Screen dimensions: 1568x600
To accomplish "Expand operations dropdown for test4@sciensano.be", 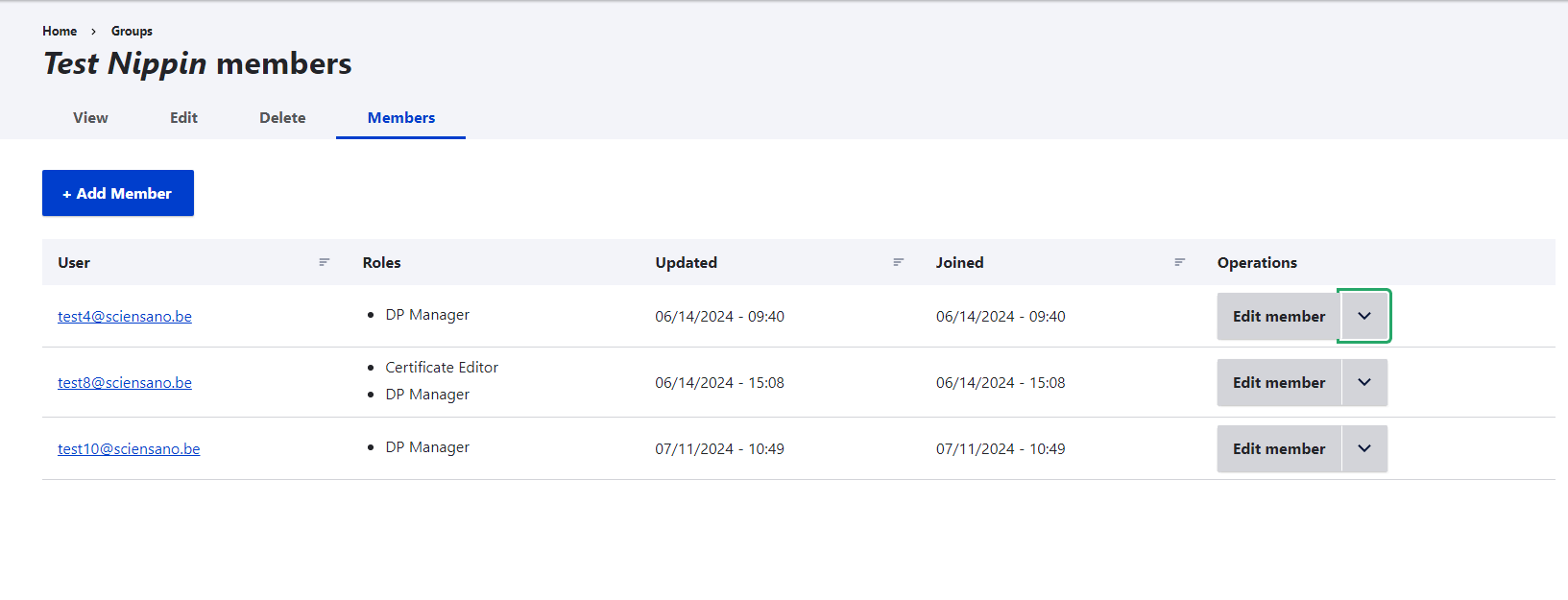I will 1364,316.
